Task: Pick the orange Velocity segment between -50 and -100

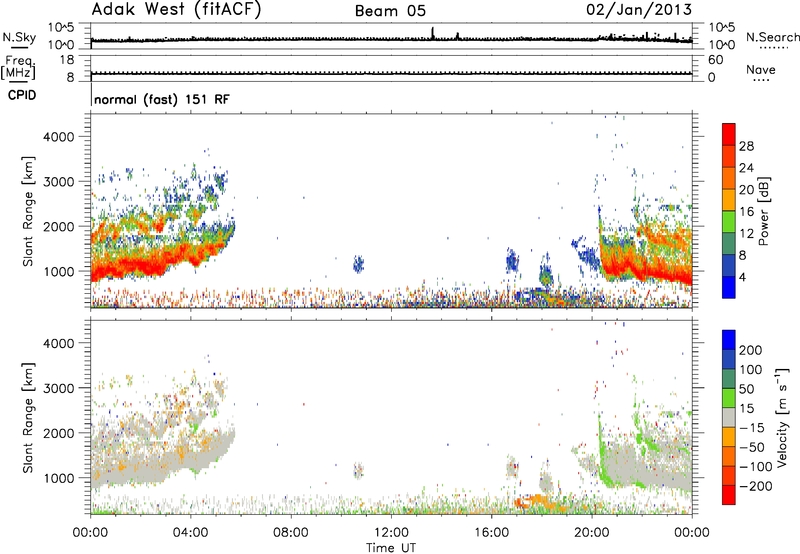Action: pos(729,456)
